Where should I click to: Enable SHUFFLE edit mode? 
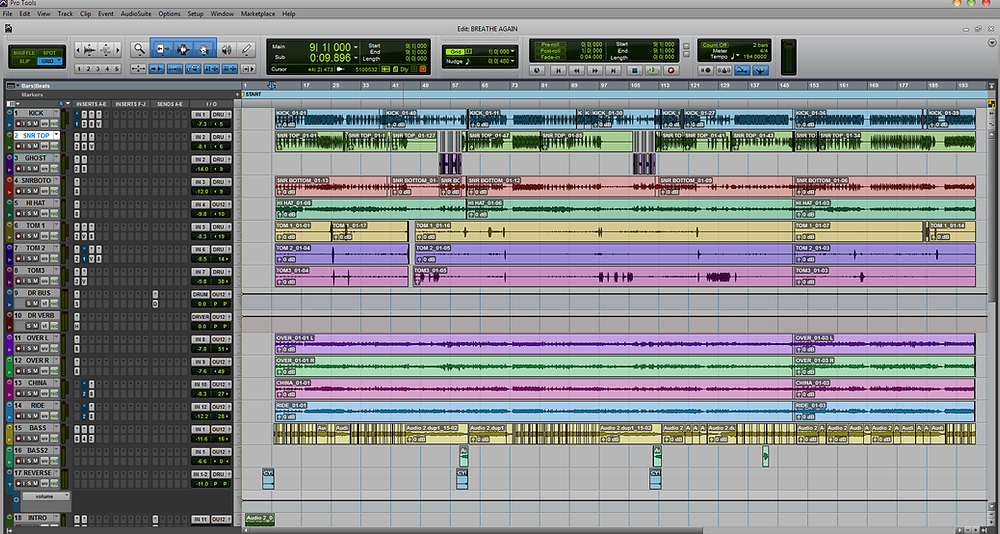[x=24, y=53]
